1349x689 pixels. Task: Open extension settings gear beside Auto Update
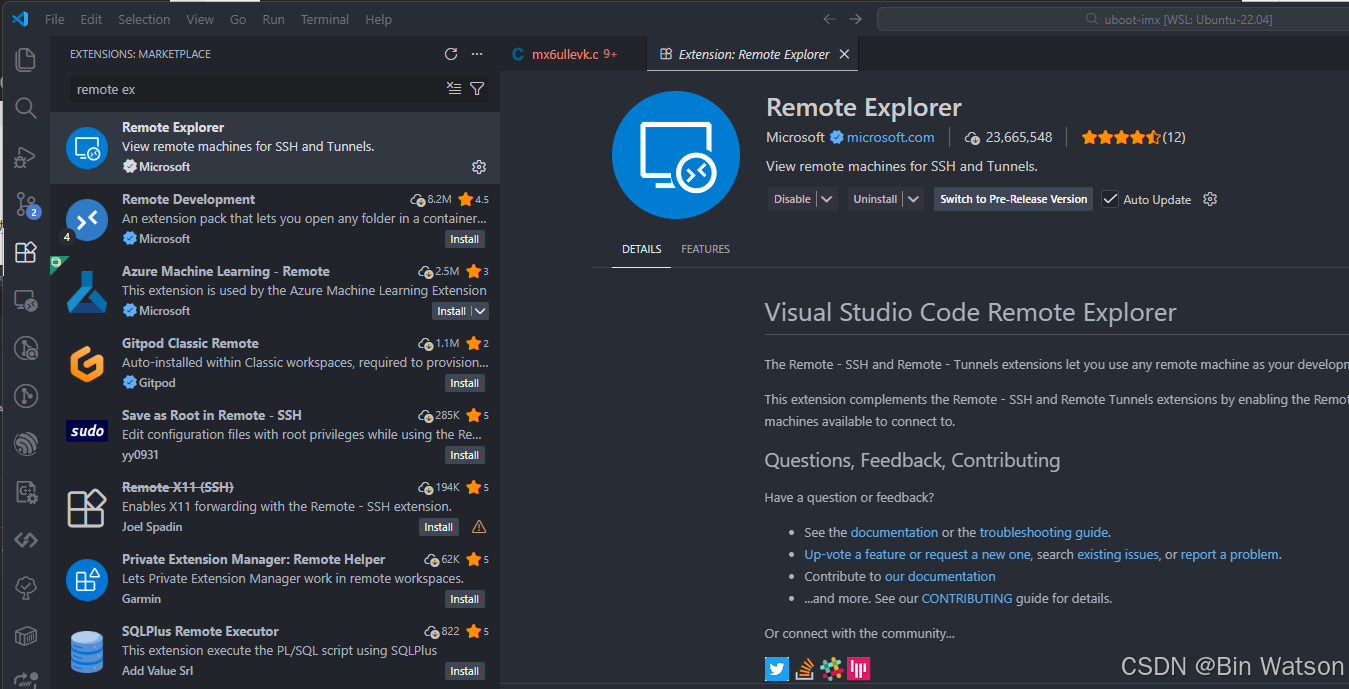click(x=1210, y=199)
